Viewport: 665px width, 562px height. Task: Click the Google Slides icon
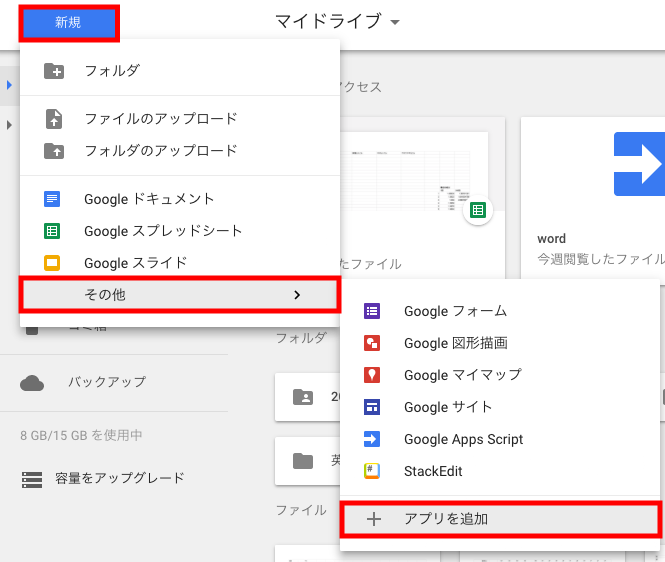click(52, 263)
